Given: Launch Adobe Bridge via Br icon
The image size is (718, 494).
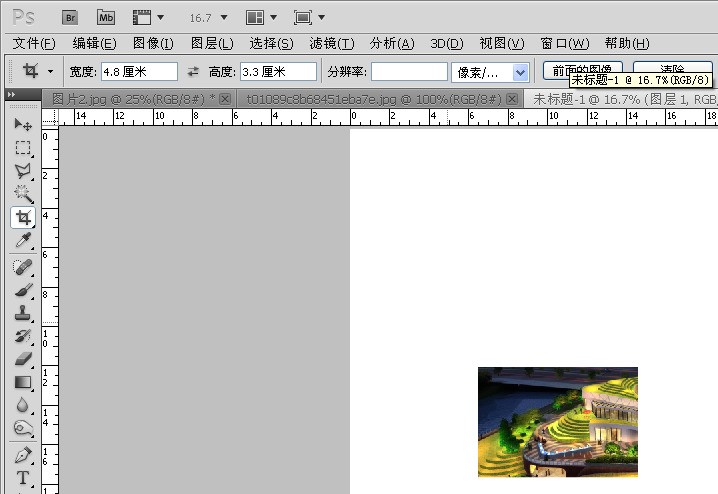Looking at the screenshot, I should pos(70,18).
